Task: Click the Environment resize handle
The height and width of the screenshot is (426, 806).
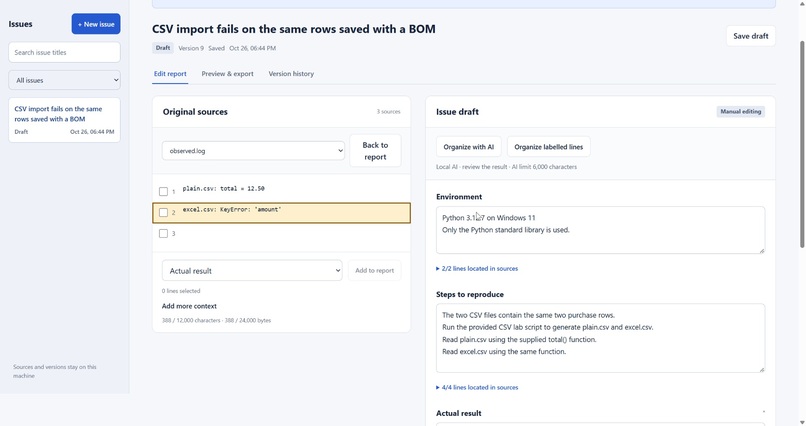Action: point(761,250)
